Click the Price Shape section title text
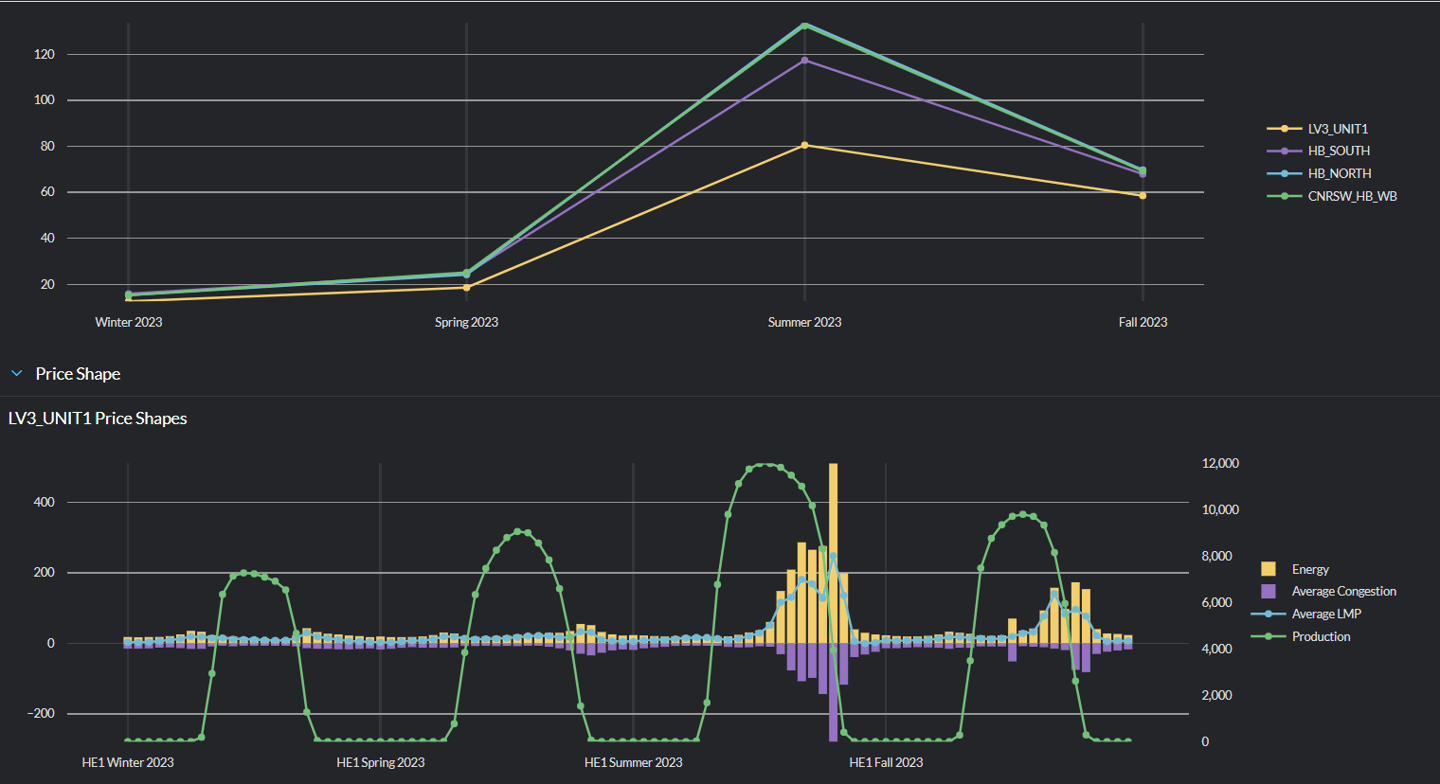The height and width of the screenshot is (784, 1440). pyautogui.click(x=79, y=374)
